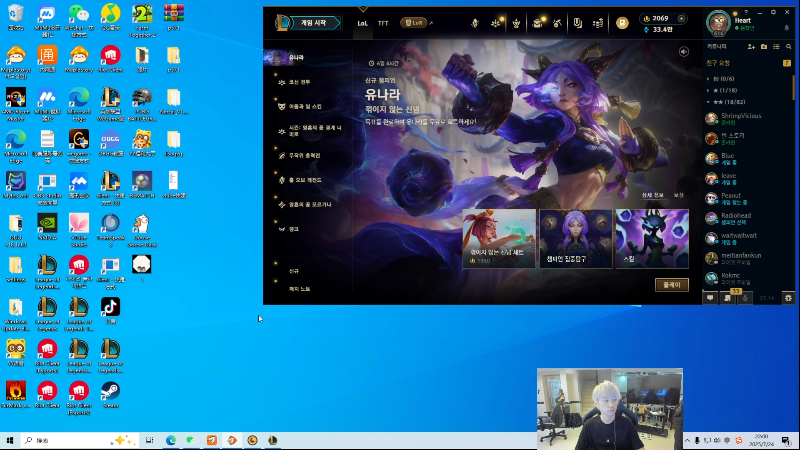Click the help question mark in client title bar
This screenshot has width=800, height=450.
coord(746,12)
